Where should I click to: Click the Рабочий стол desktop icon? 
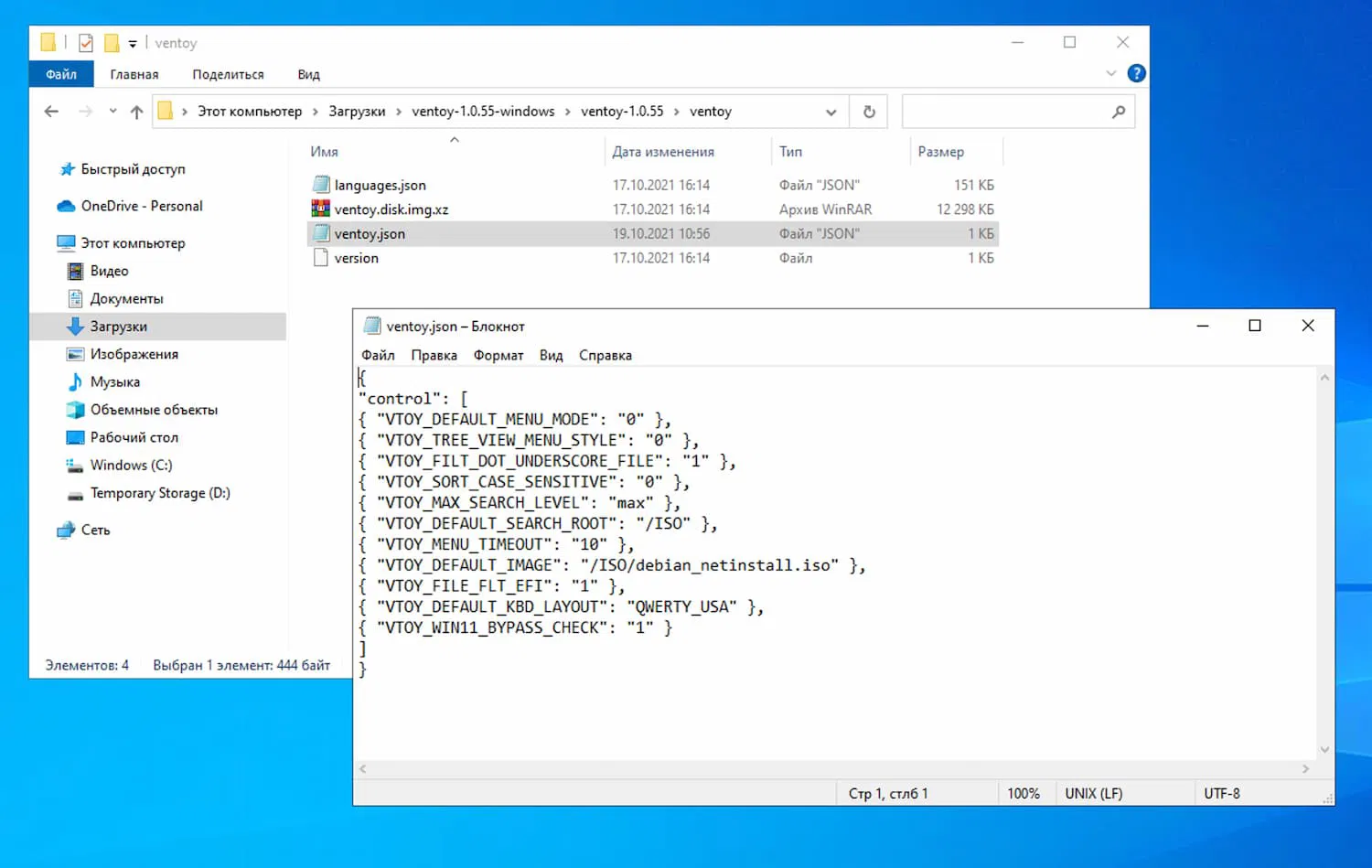click(x=75, y=437)
